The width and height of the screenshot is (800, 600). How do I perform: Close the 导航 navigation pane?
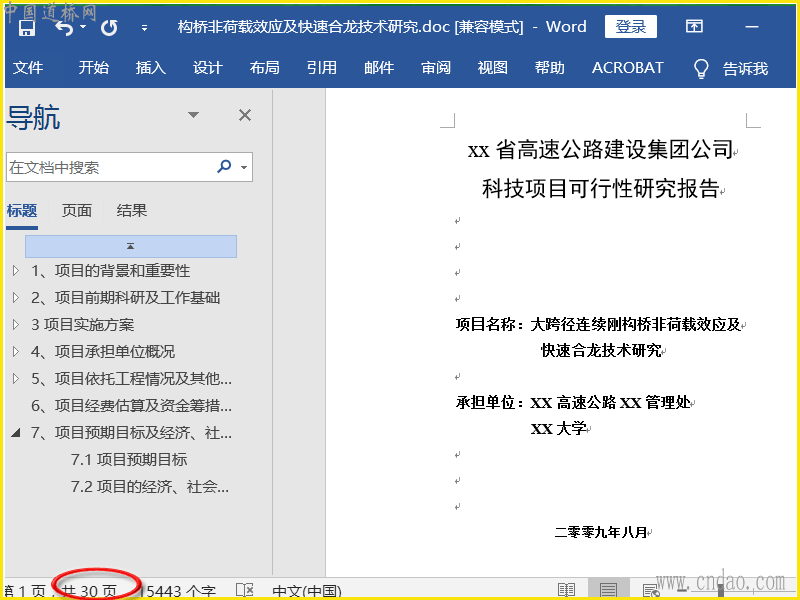[x=245, y=115]
